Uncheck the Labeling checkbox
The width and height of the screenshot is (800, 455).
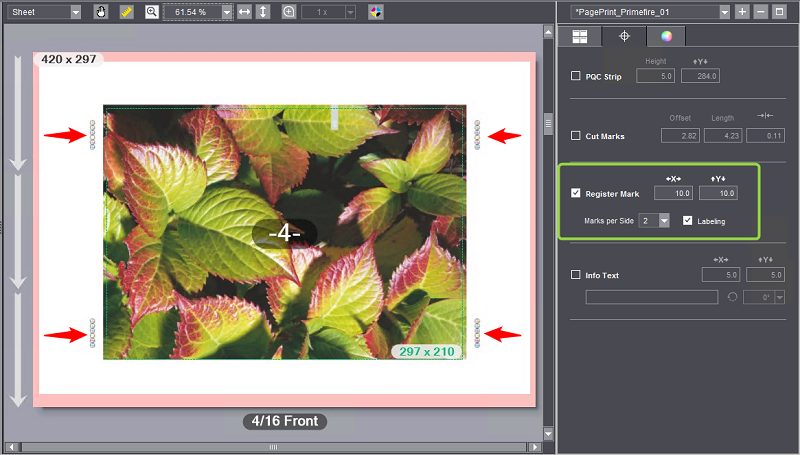[688, 221]
